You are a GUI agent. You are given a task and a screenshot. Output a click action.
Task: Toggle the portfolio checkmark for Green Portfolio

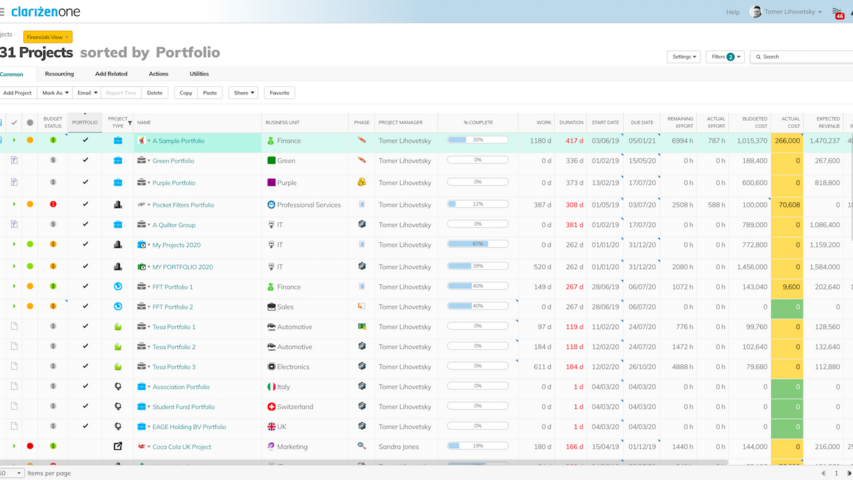tap(85, 160)
